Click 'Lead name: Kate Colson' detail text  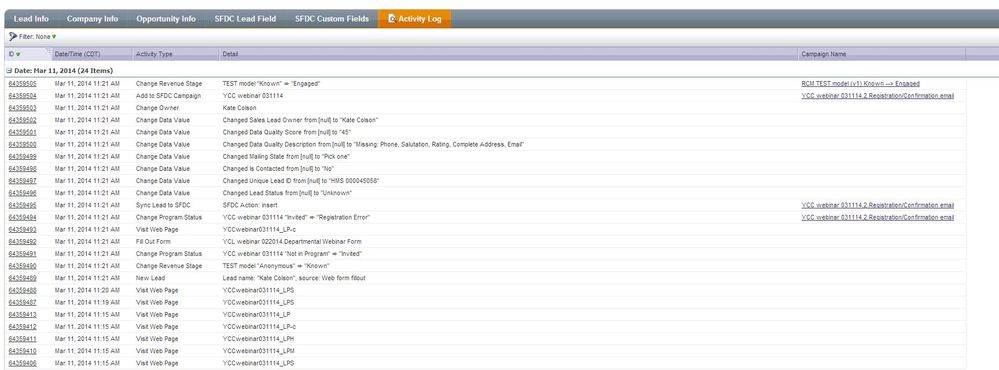coord(294,278)
